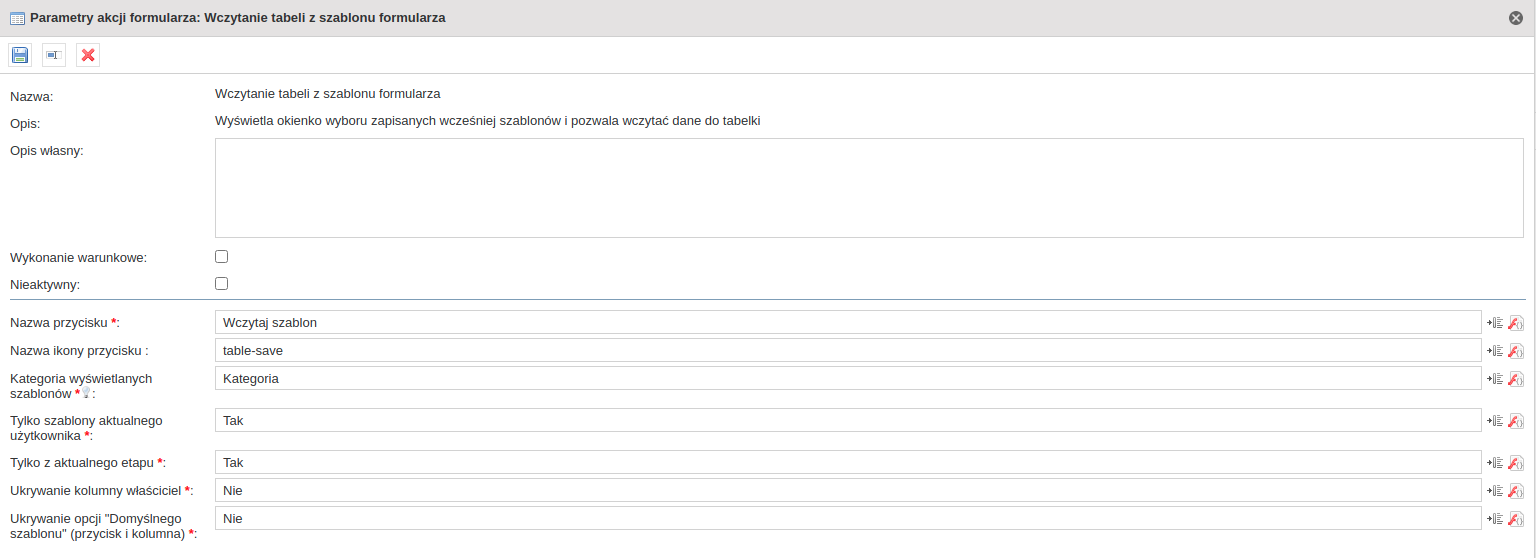Click the blue floppy disk save icon
Viewport: 1536px width, 558px height.
click(20, 55)
